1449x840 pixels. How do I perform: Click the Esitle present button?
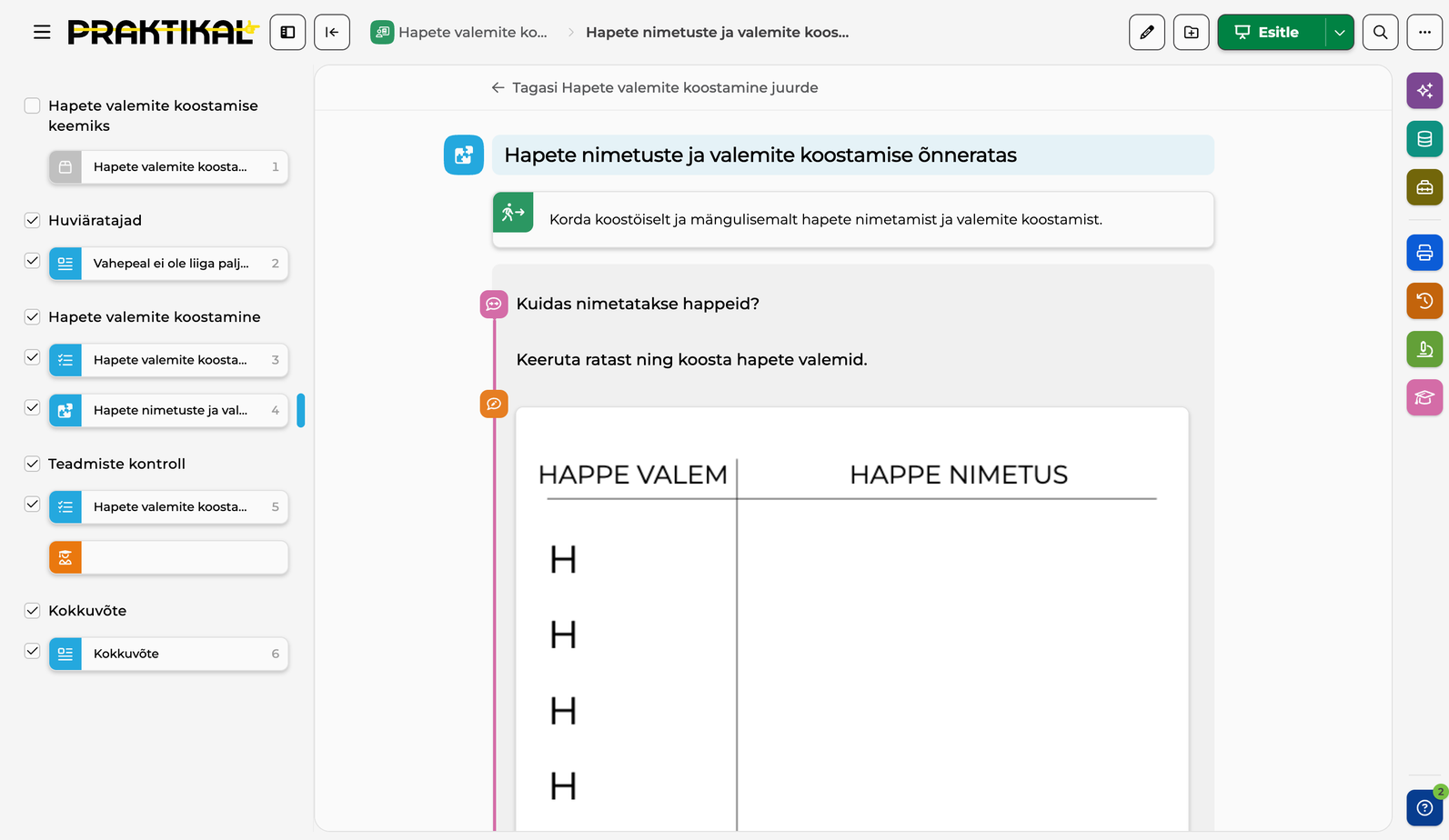(1271, 33)
